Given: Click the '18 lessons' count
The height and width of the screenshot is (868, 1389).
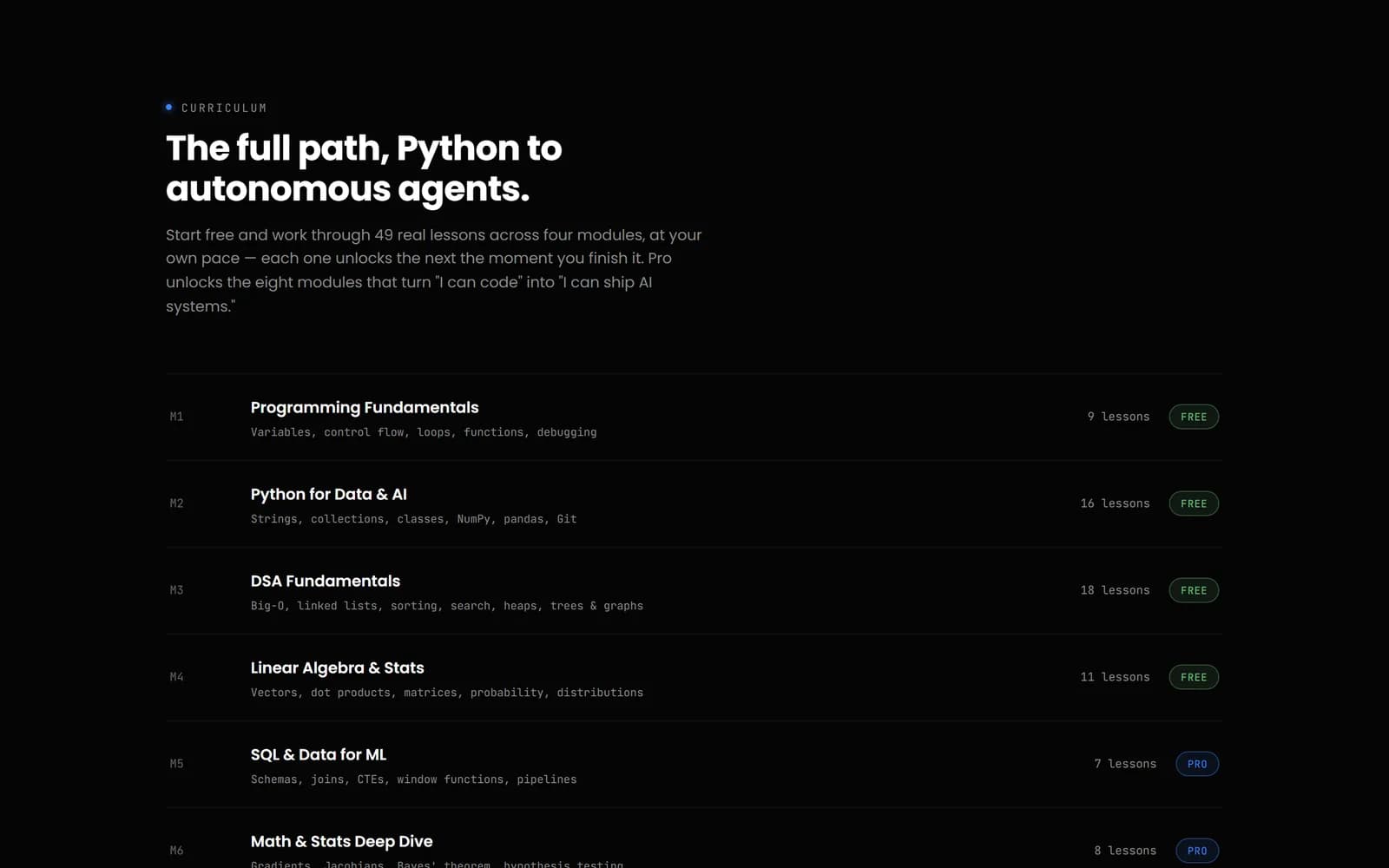Looking at the screenshot, I should pos(1115,590).
